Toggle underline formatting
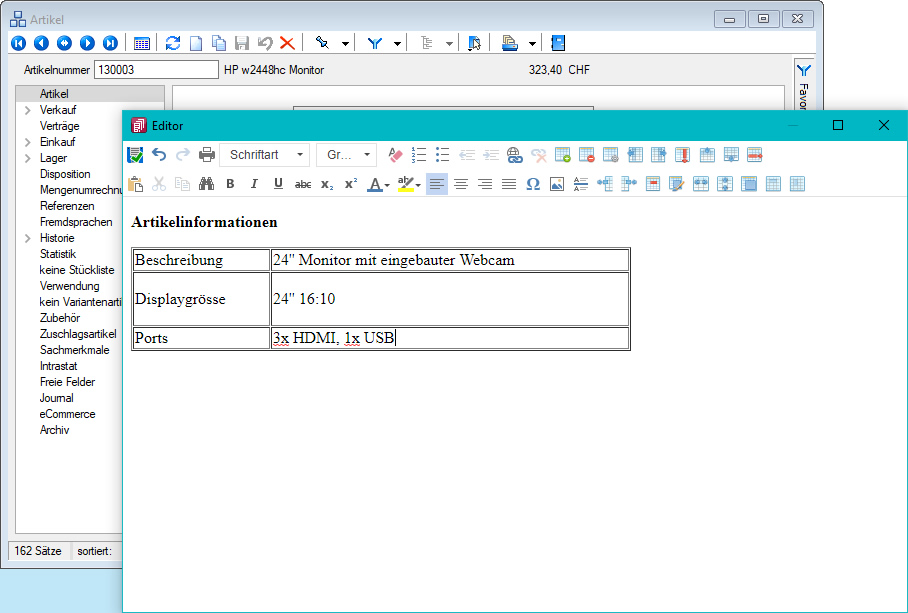The image size is (908, 613). [278, 184]
